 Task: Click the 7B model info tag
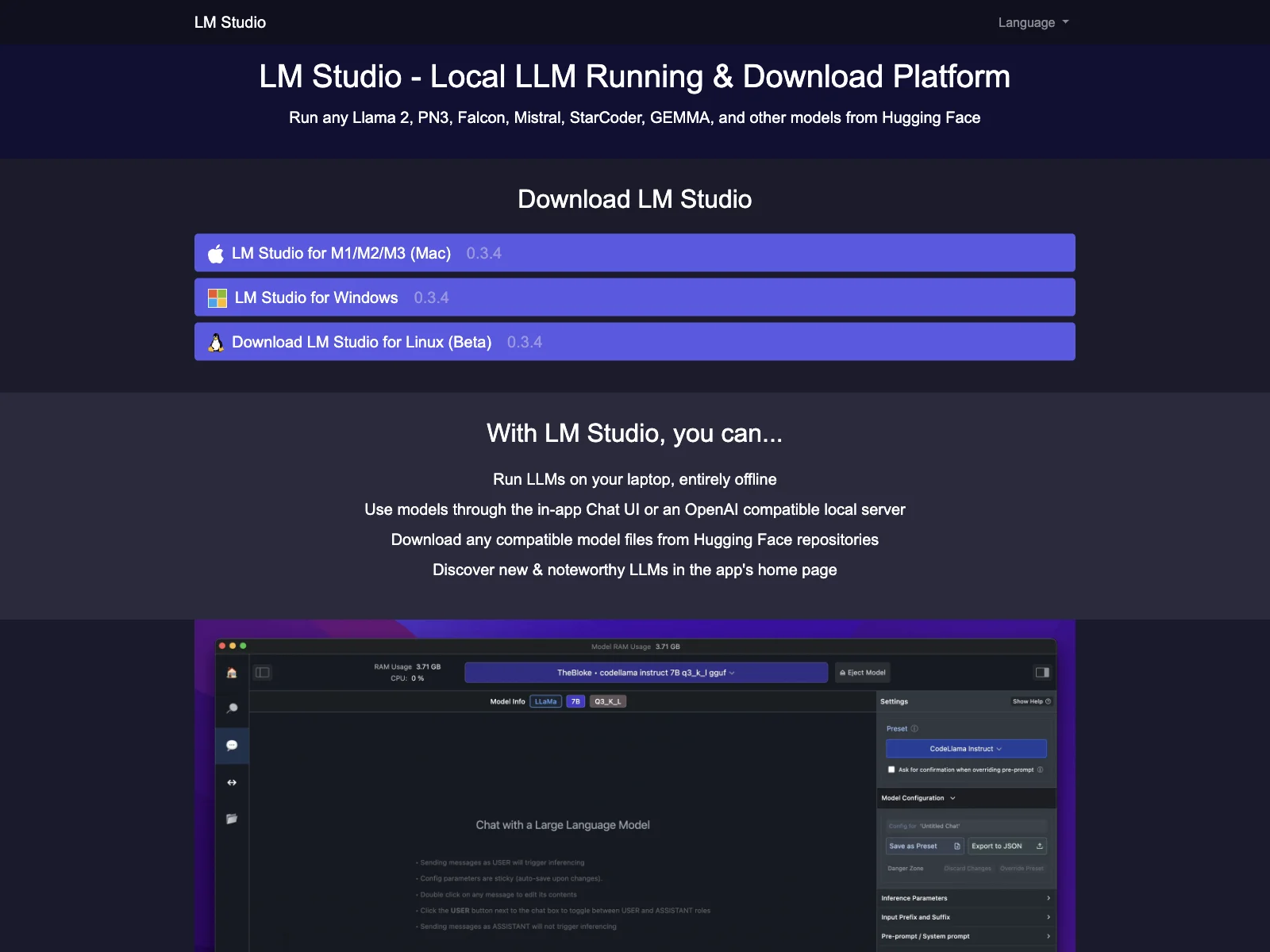575,701
